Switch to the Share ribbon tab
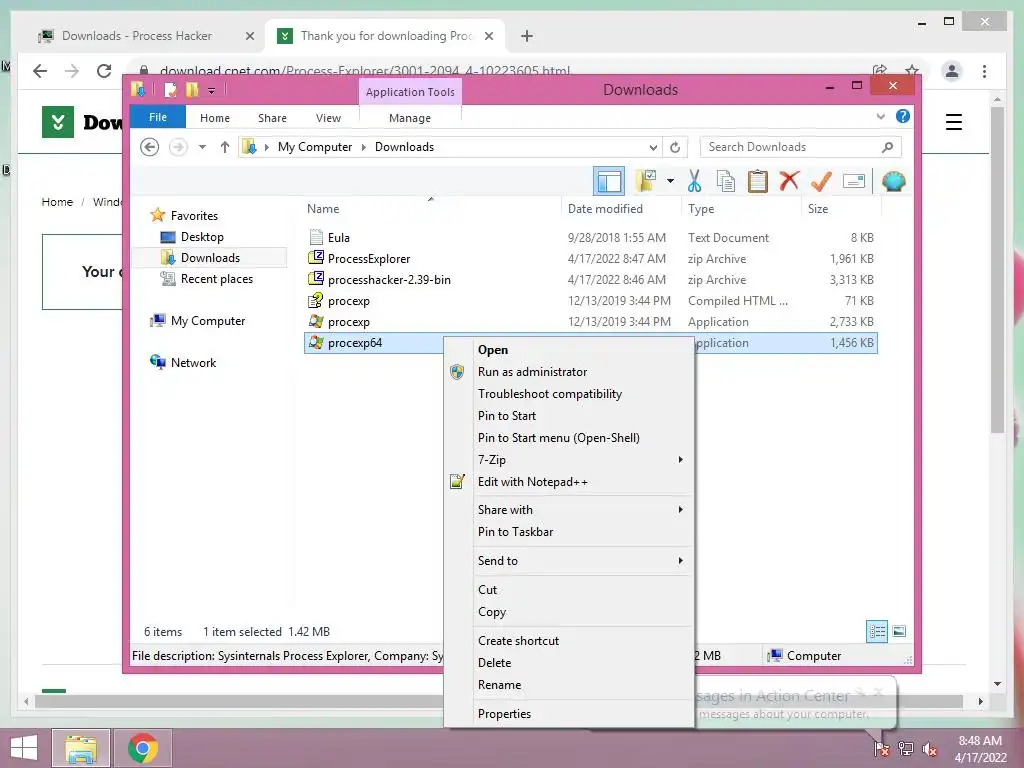Screen dimensions: 1024x768 [272, 118]
